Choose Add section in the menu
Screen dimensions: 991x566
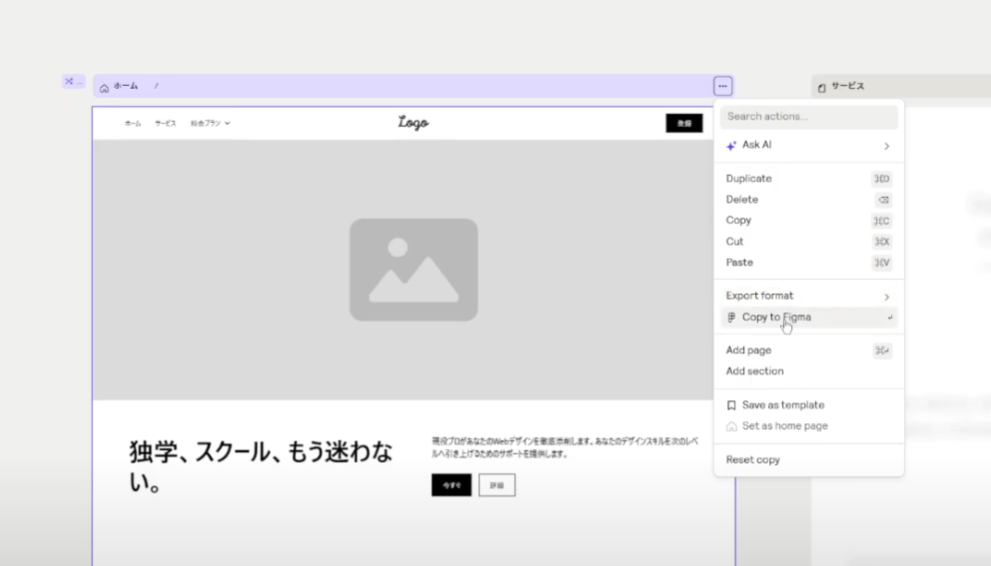coord(754,372)
